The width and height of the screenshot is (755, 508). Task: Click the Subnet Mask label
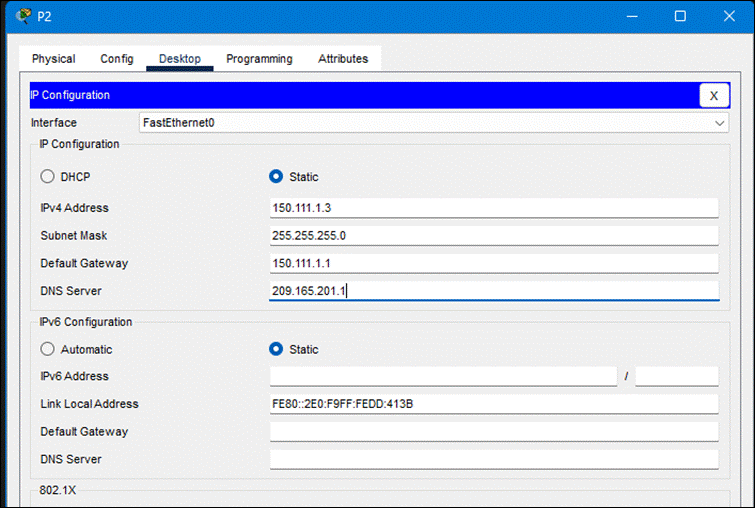[74, 235]
